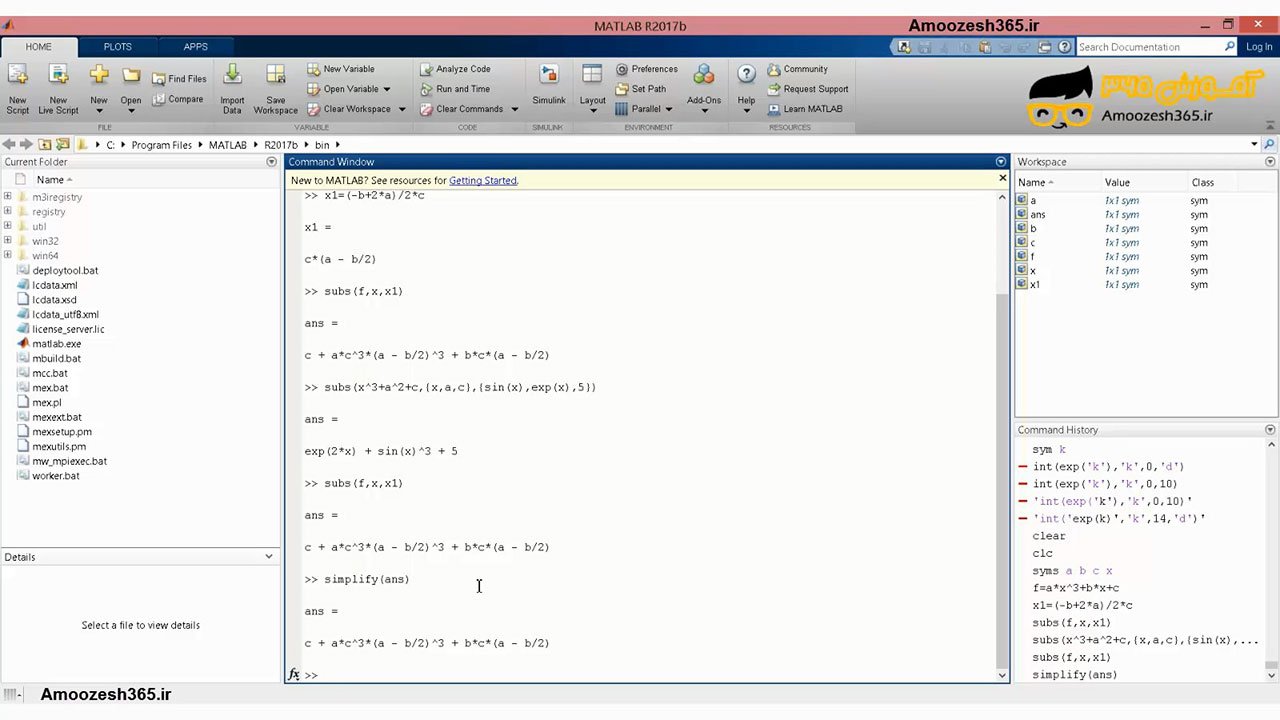This screenshot has width=1280, height=720.
Task: Select deploytool.bat file
Action: coord(65,270)
